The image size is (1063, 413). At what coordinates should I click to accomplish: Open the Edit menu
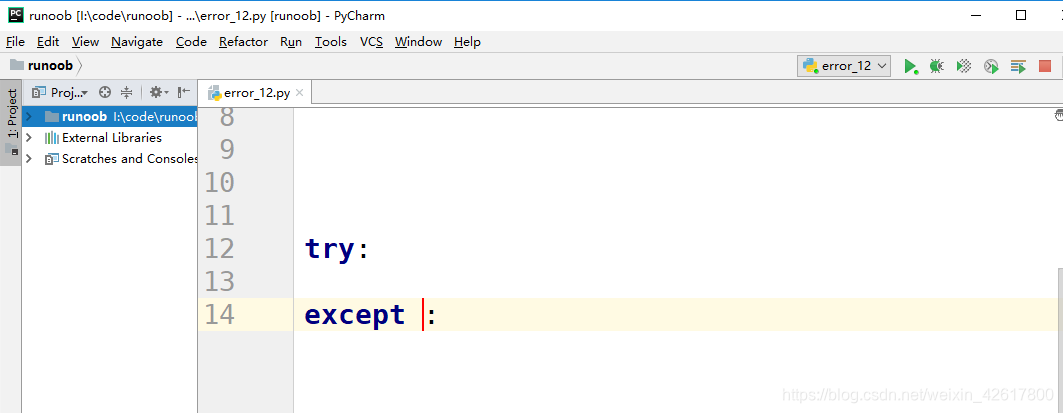(48, 41)
